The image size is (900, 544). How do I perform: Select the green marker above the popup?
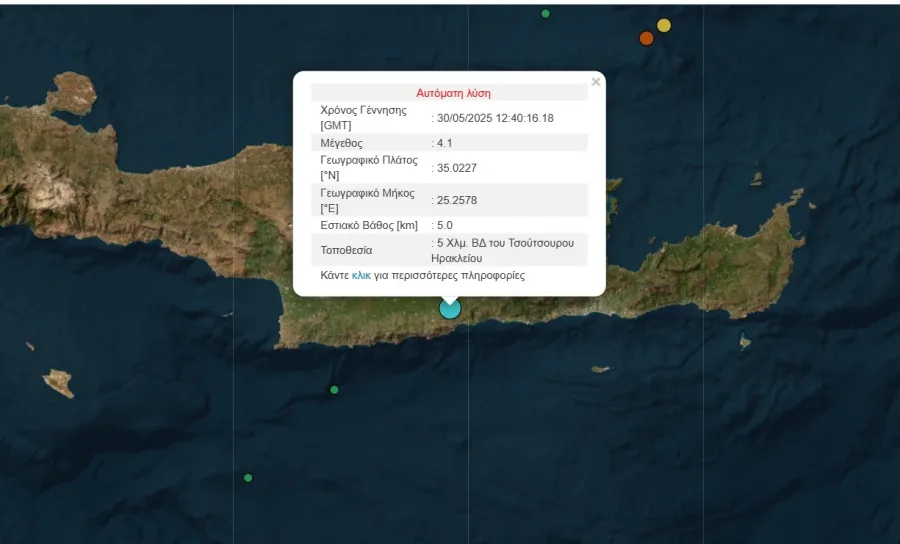(545, 13)
